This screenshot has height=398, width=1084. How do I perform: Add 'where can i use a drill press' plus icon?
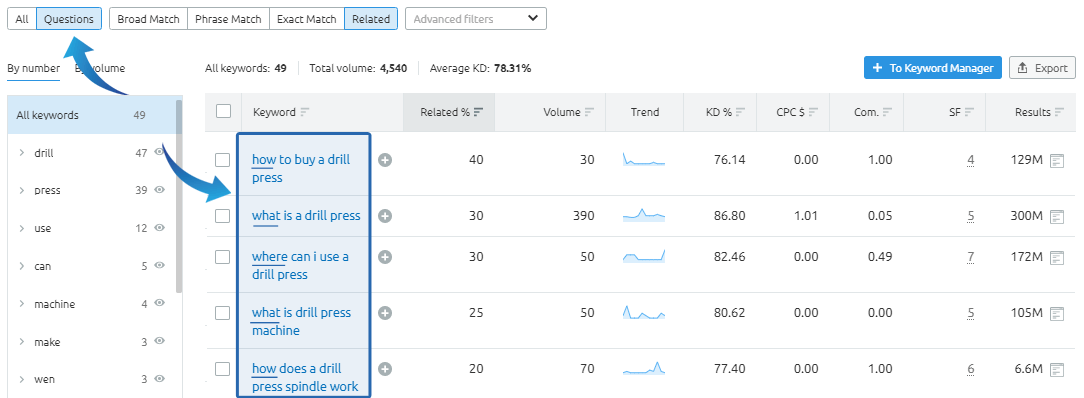(x=385, y=256)
